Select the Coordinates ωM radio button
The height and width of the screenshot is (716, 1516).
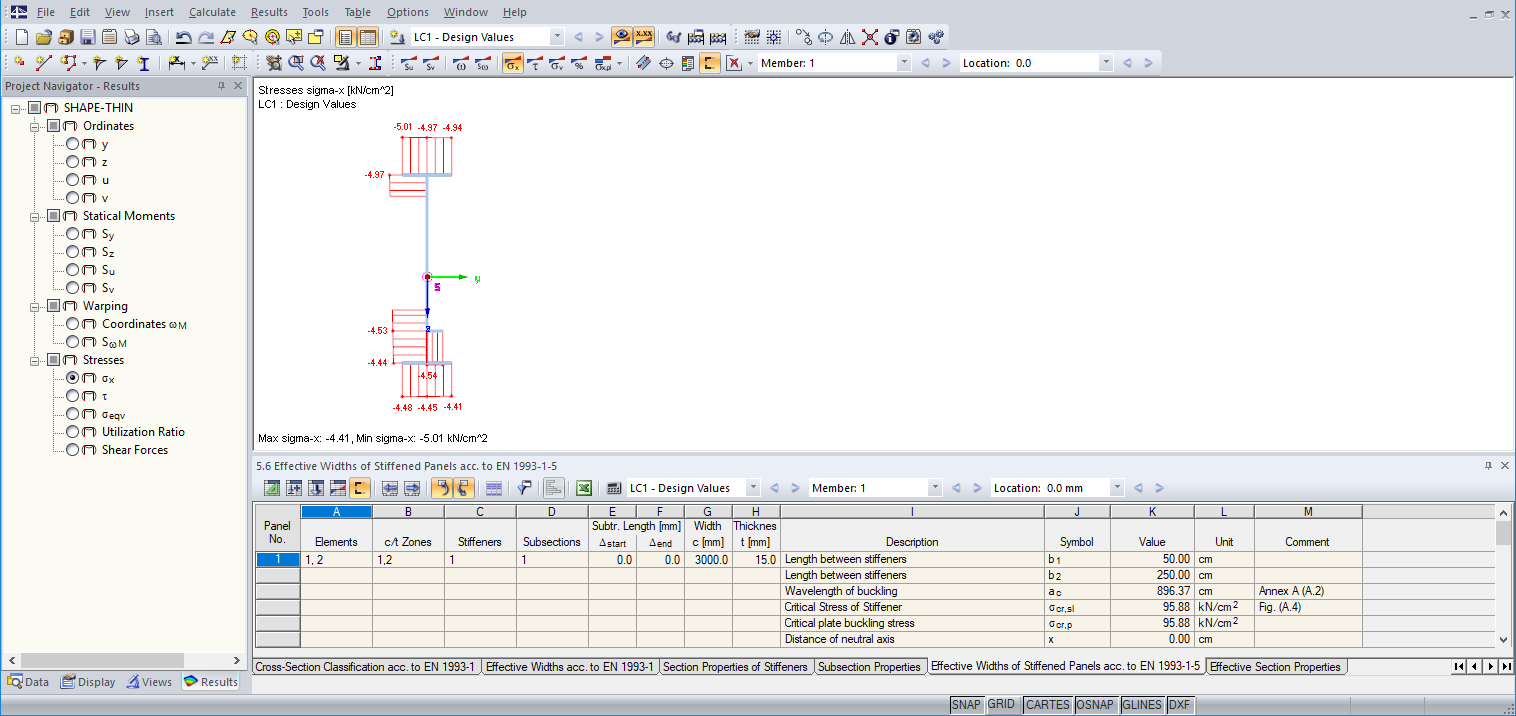73,324
